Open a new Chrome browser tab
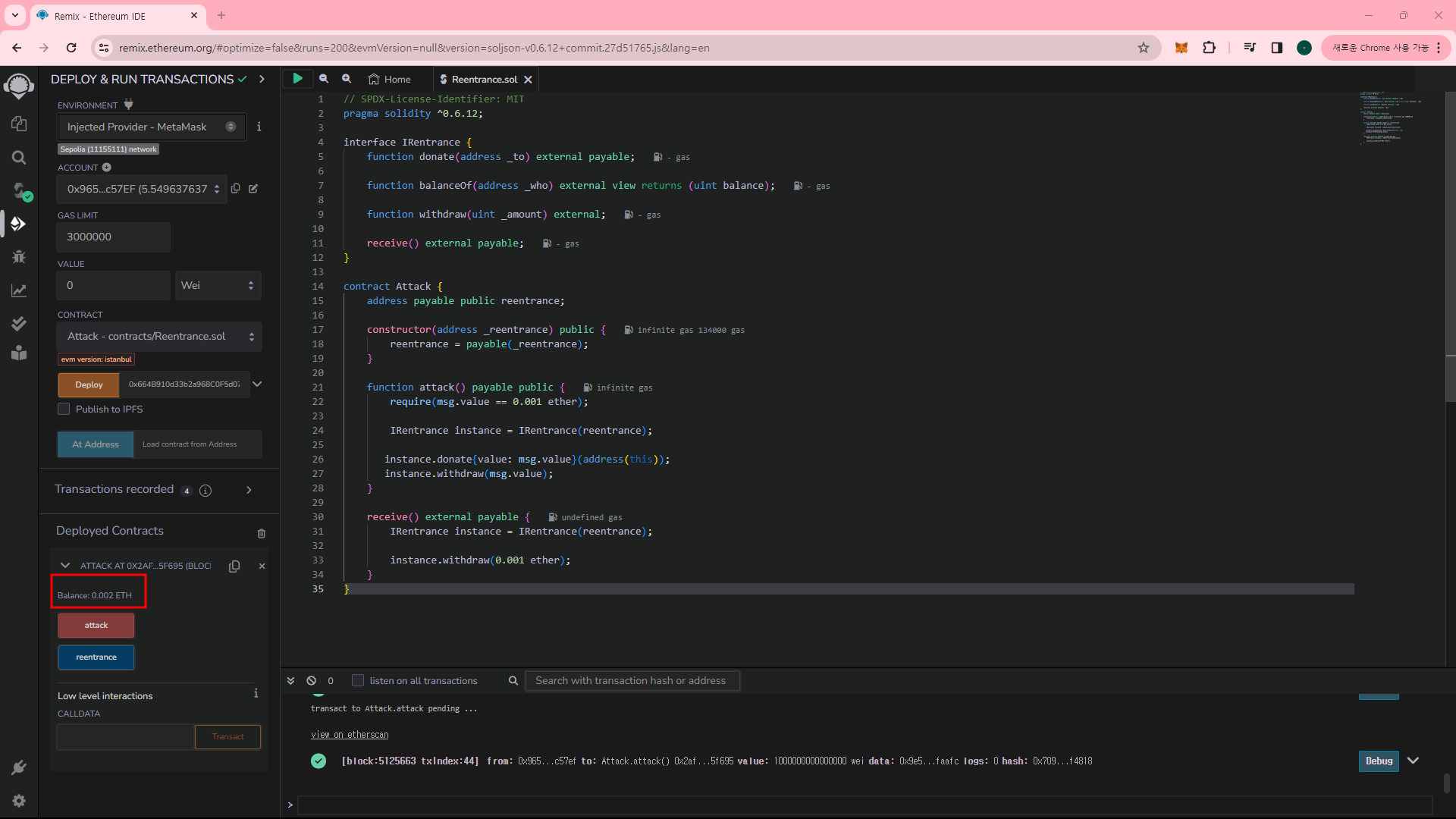The height and width of the screenshot is (819, 1456). pos(221,15)
